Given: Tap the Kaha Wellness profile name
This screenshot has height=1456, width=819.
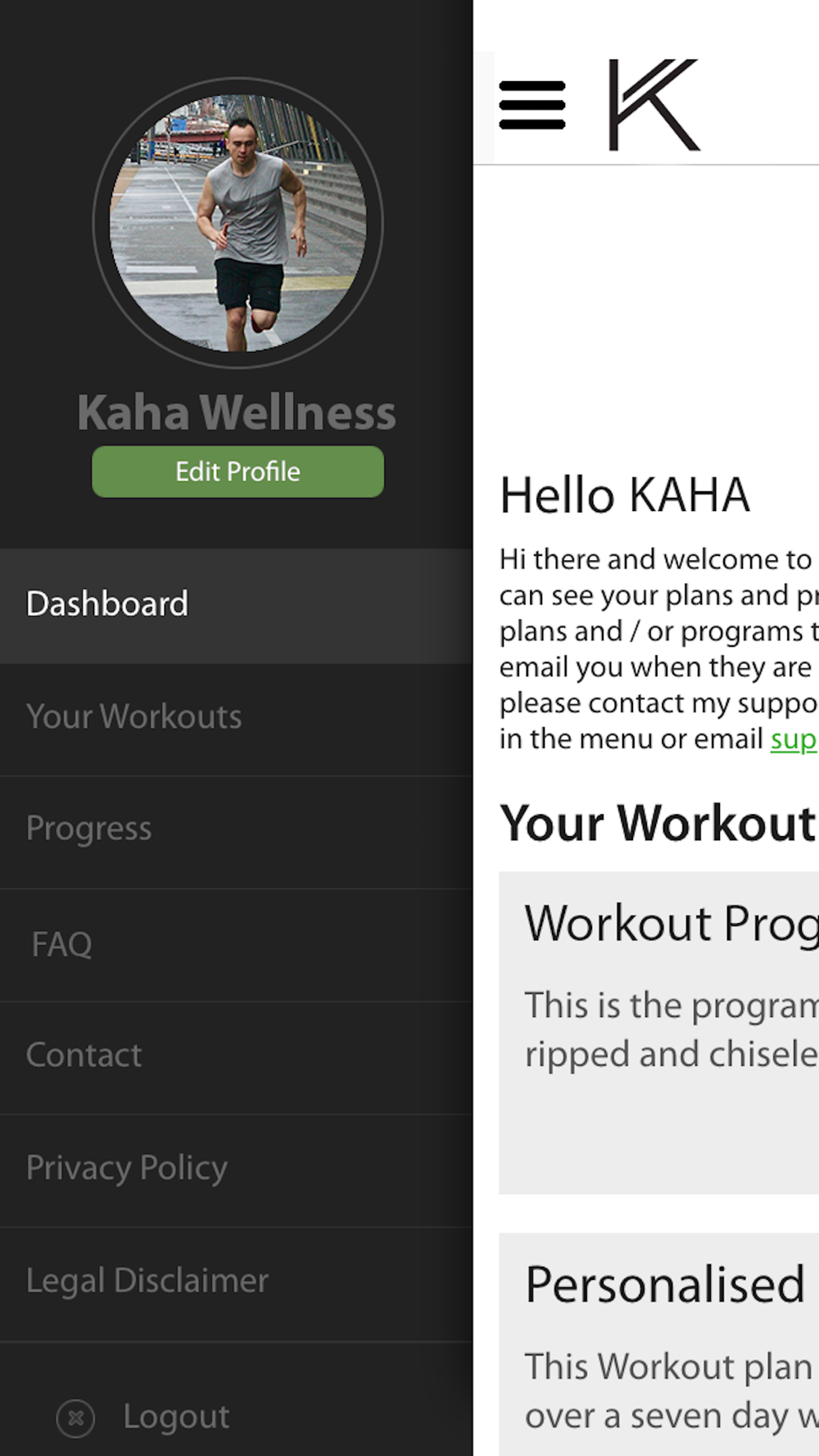Looking at the screenshot, I should pos(237,412).
